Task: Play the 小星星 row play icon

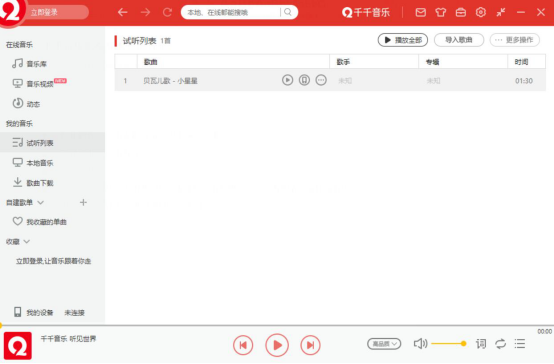Action: point(288,80)
